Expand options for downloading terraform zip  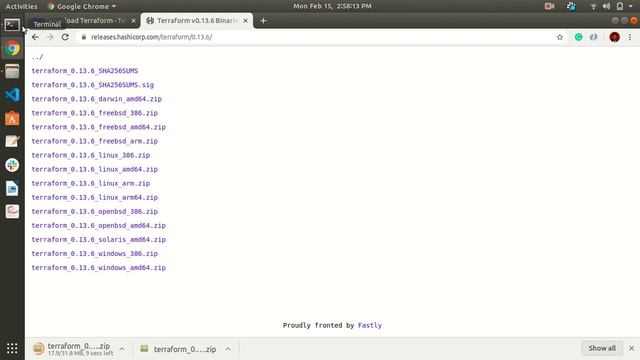coord(122,349)
